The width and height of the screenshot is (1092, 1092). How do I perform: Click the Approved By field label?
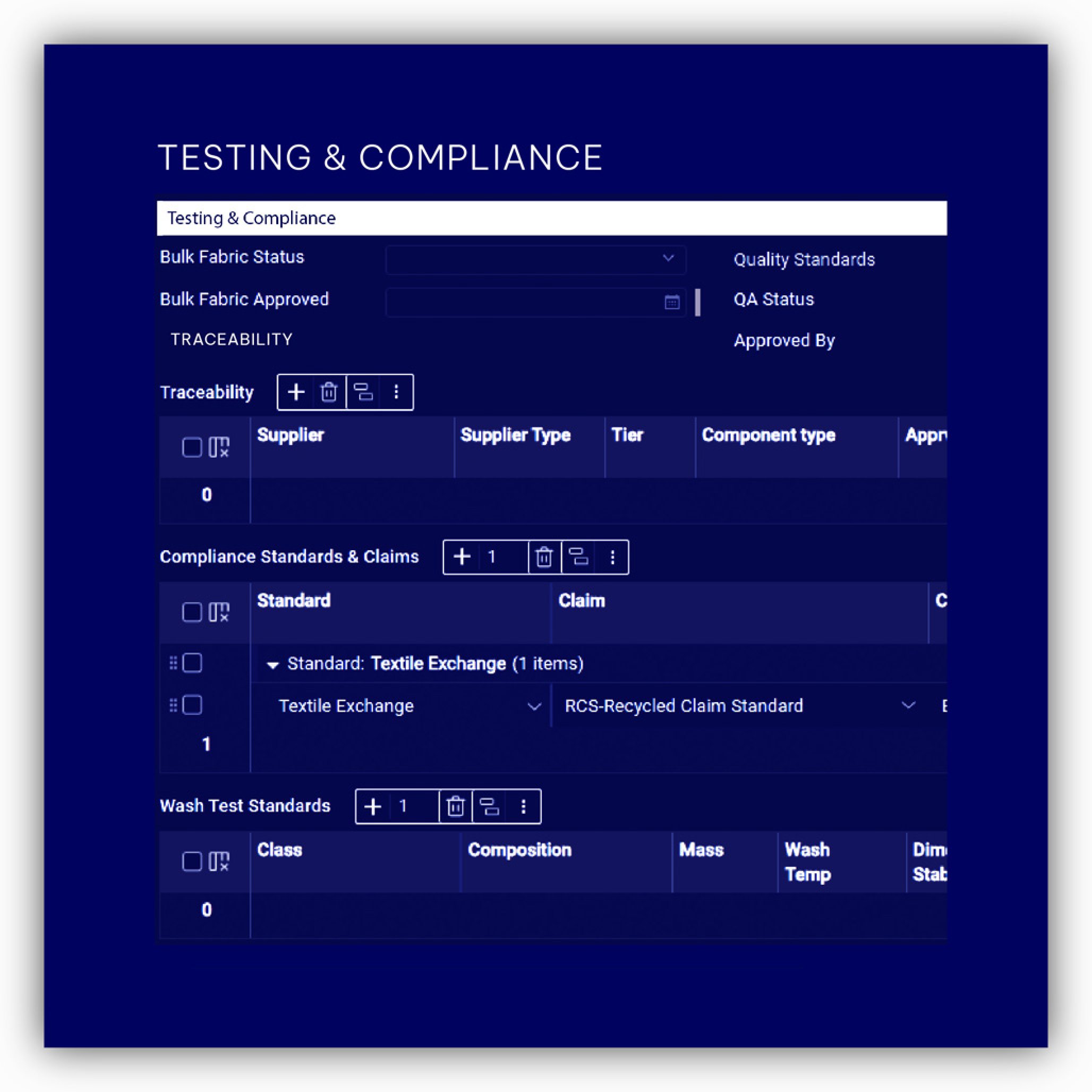click(784, 340)
